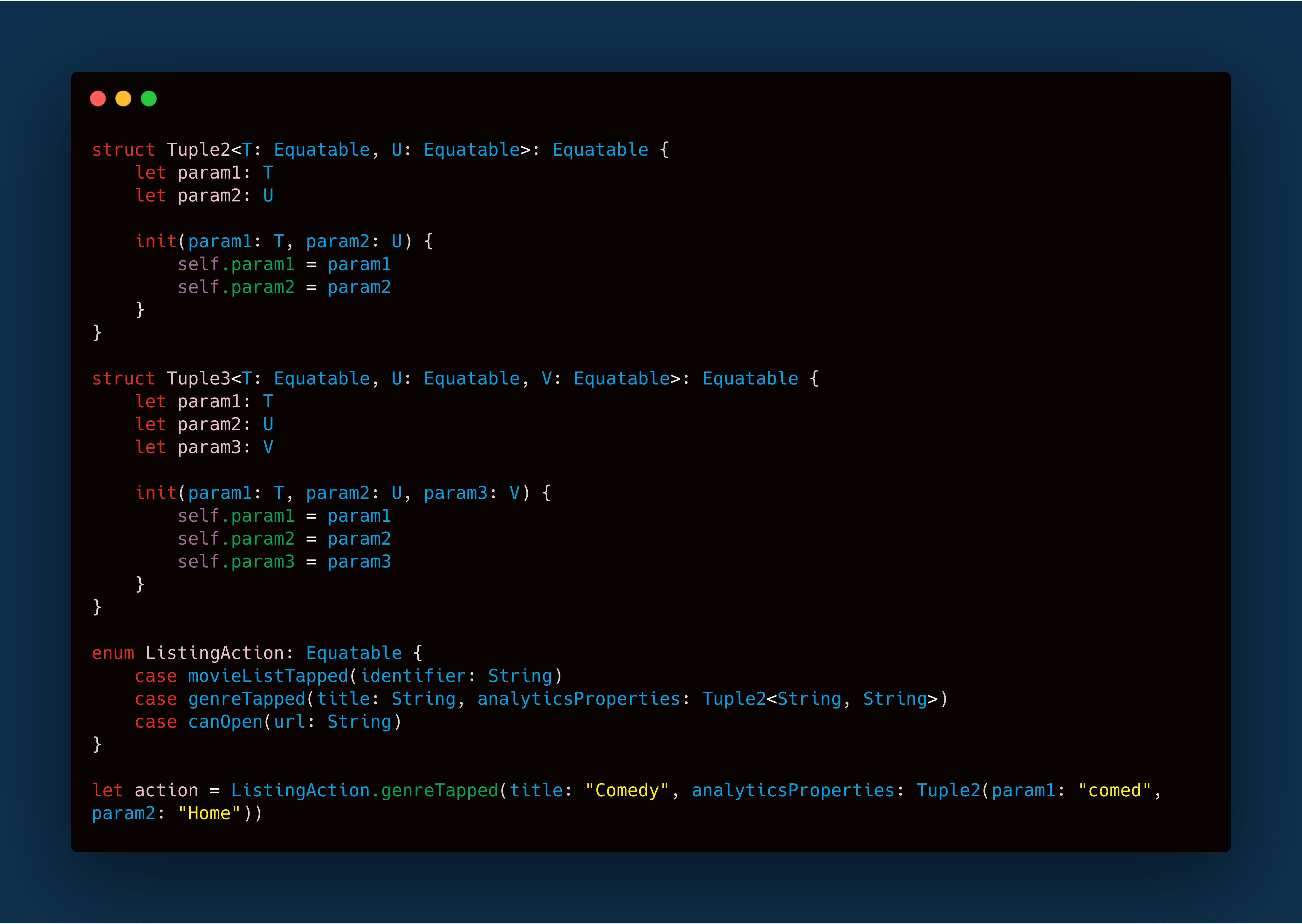Click the yellow traffic light circle
Viewport: 1302px width, 924px height.
point(124,99)
